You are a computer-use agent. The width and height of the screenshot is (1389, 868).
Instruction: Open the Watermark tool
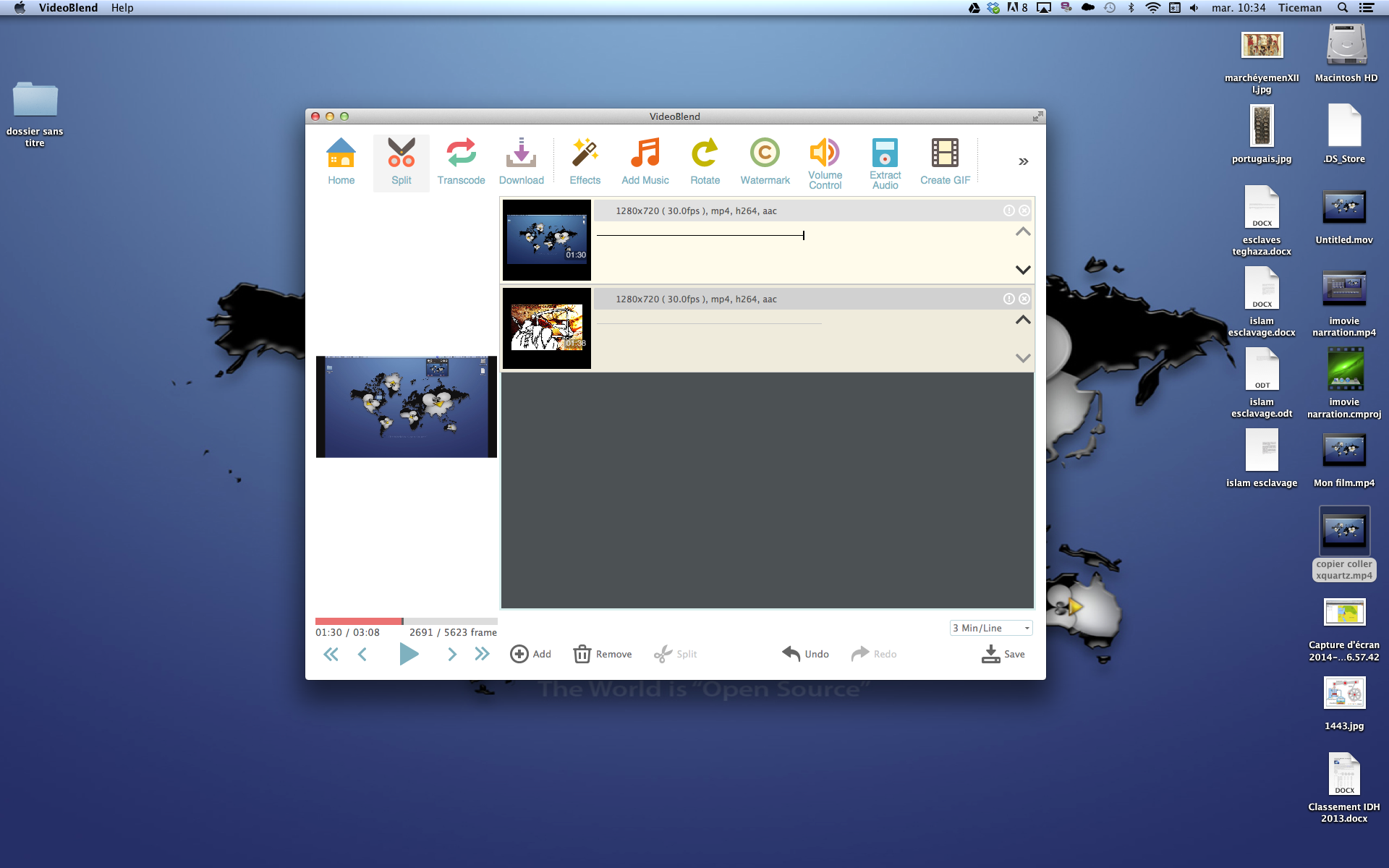(x=765, y=162)
